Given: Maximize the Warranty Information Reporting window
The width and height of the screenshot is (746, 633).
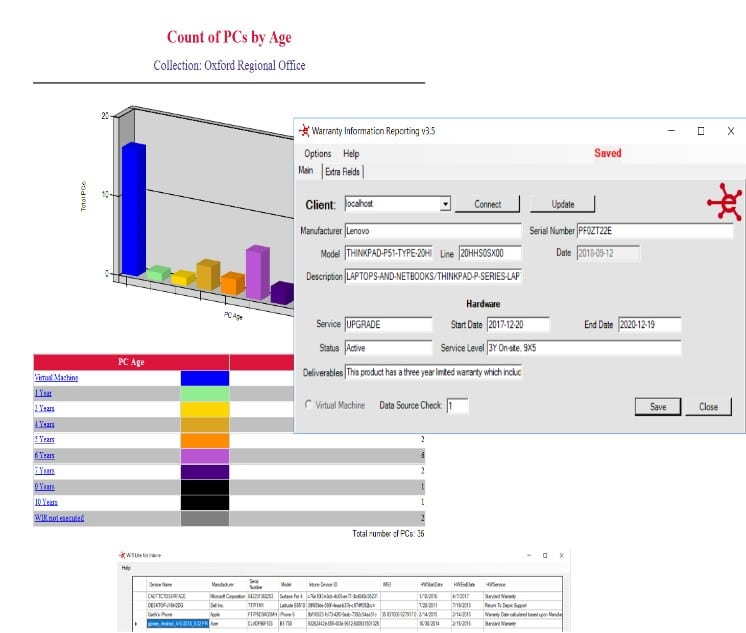Looking at the screenshot, I should pos(701,131).
